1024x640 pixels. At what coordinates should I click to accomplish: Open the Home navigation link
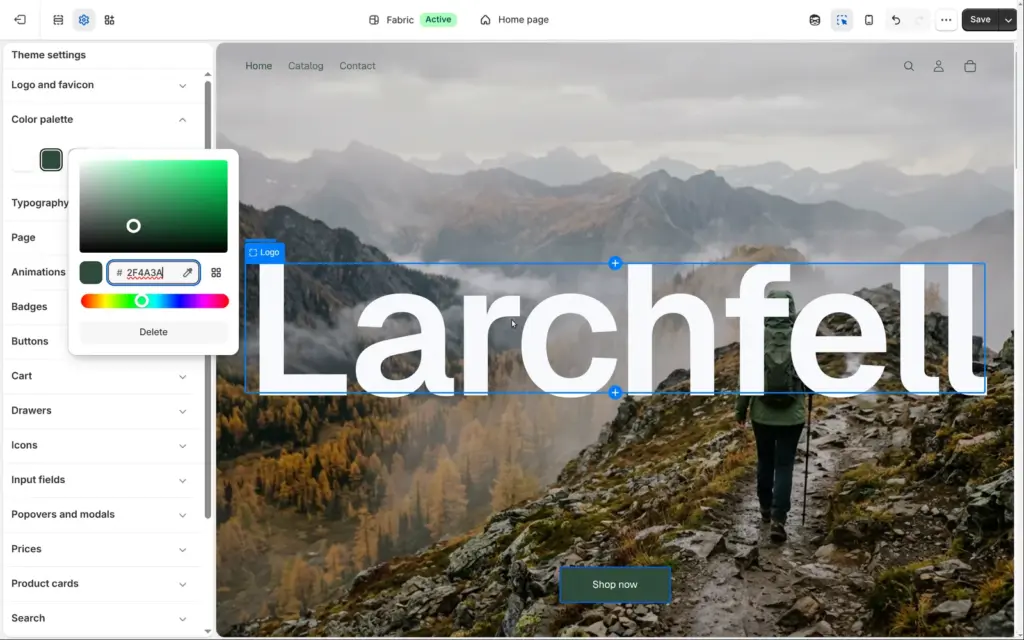[259, 66]
